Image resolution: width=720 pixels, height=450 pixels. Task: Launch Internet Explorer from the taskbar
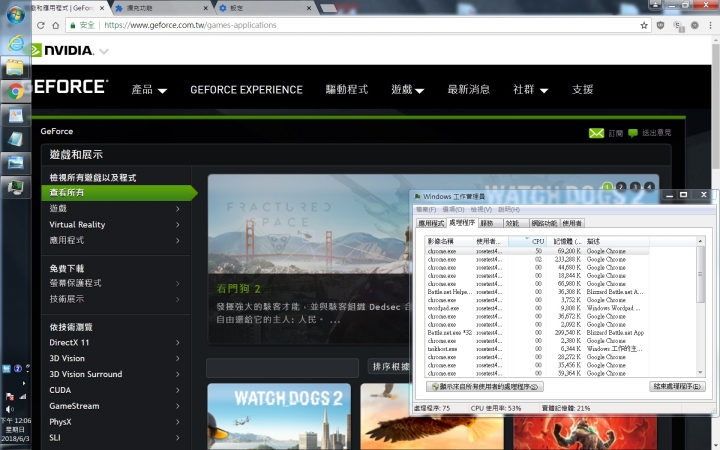pos(15,43)
